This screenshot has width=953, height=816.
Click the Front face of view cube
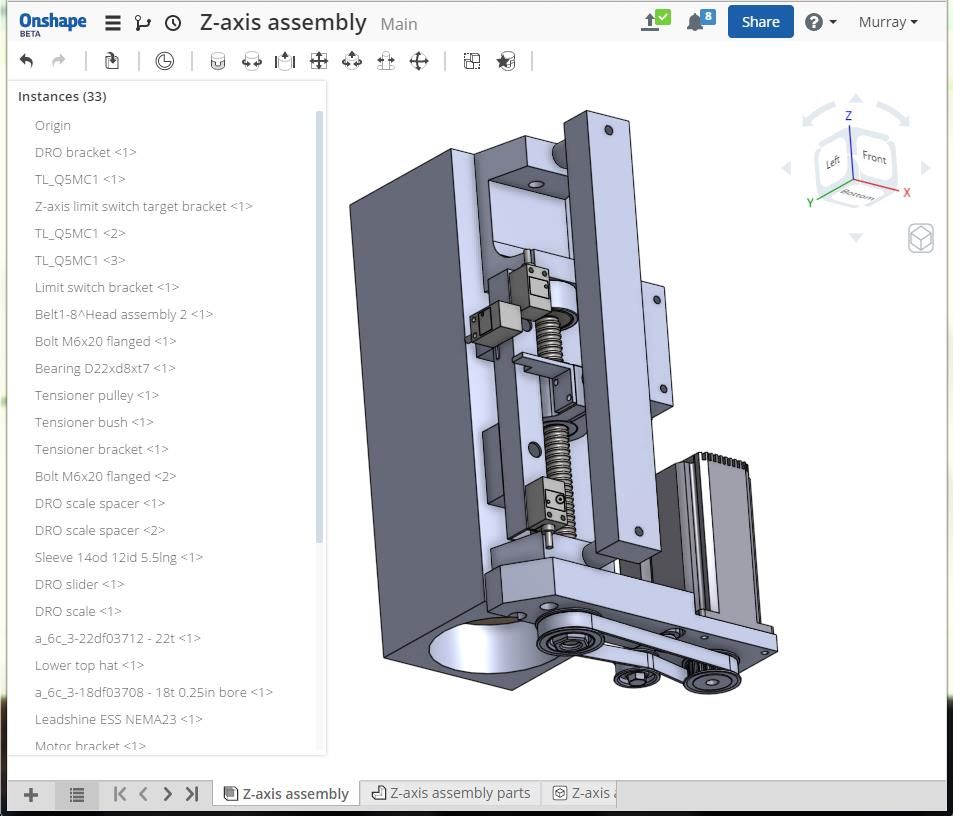pos(874,157)
